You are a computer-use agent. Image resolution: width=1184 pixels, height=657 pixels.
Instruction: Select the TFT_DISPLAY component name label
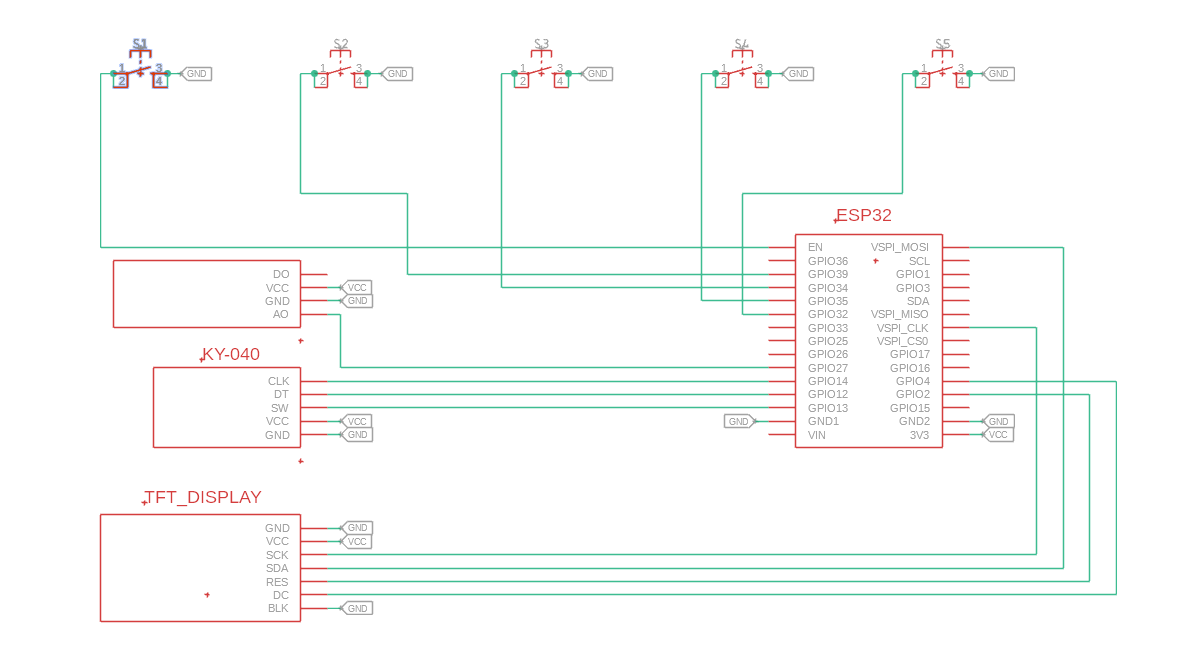point(203,497)
